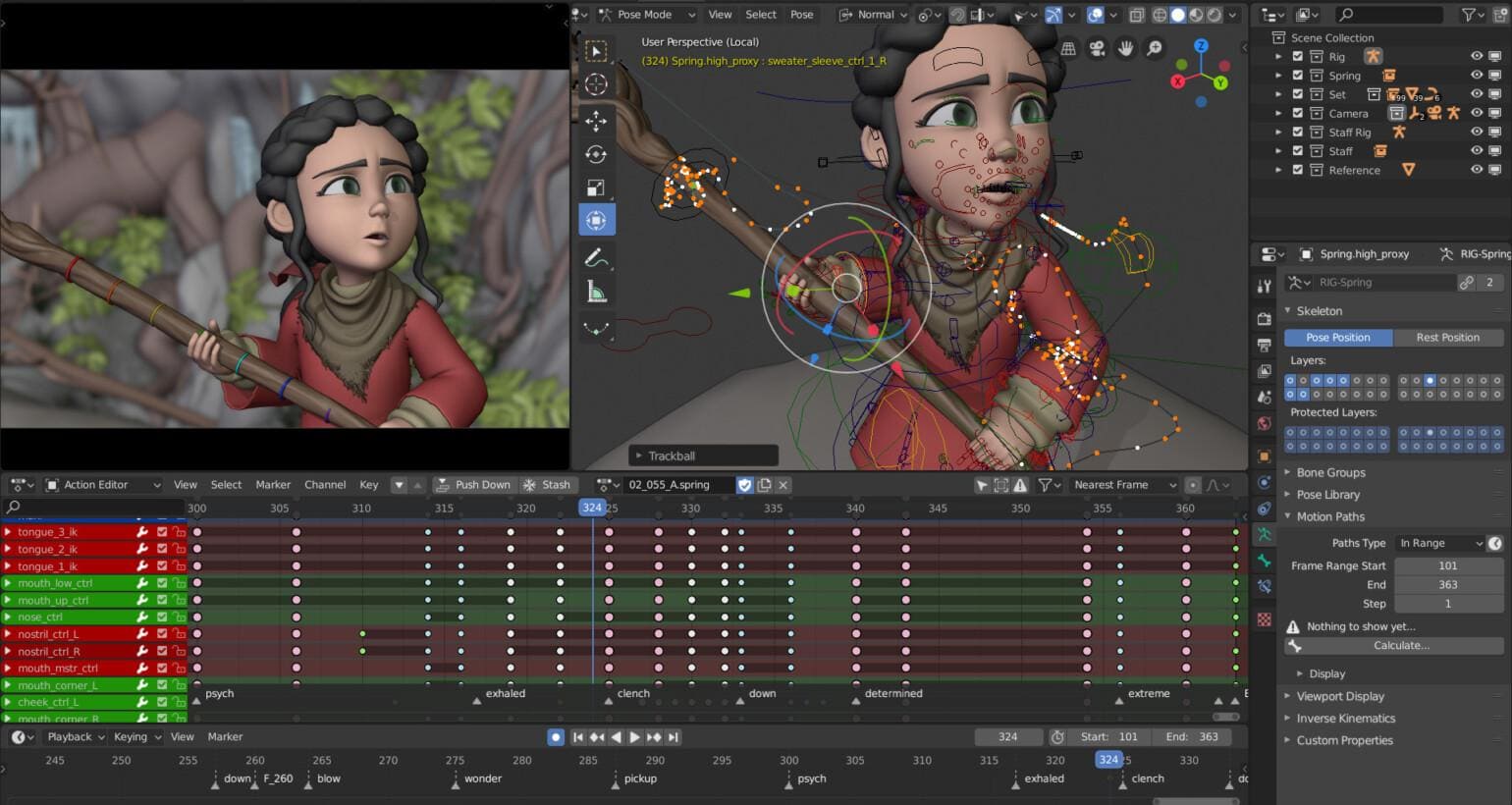Screen dimensions: 1512x805
Task: Click the blue navigation gizmo Z axis
Action: point(1200,43)
